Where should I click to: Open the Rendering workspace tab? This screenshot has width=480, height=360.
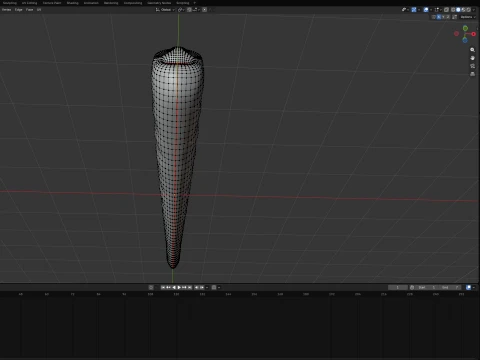point(111,3)
